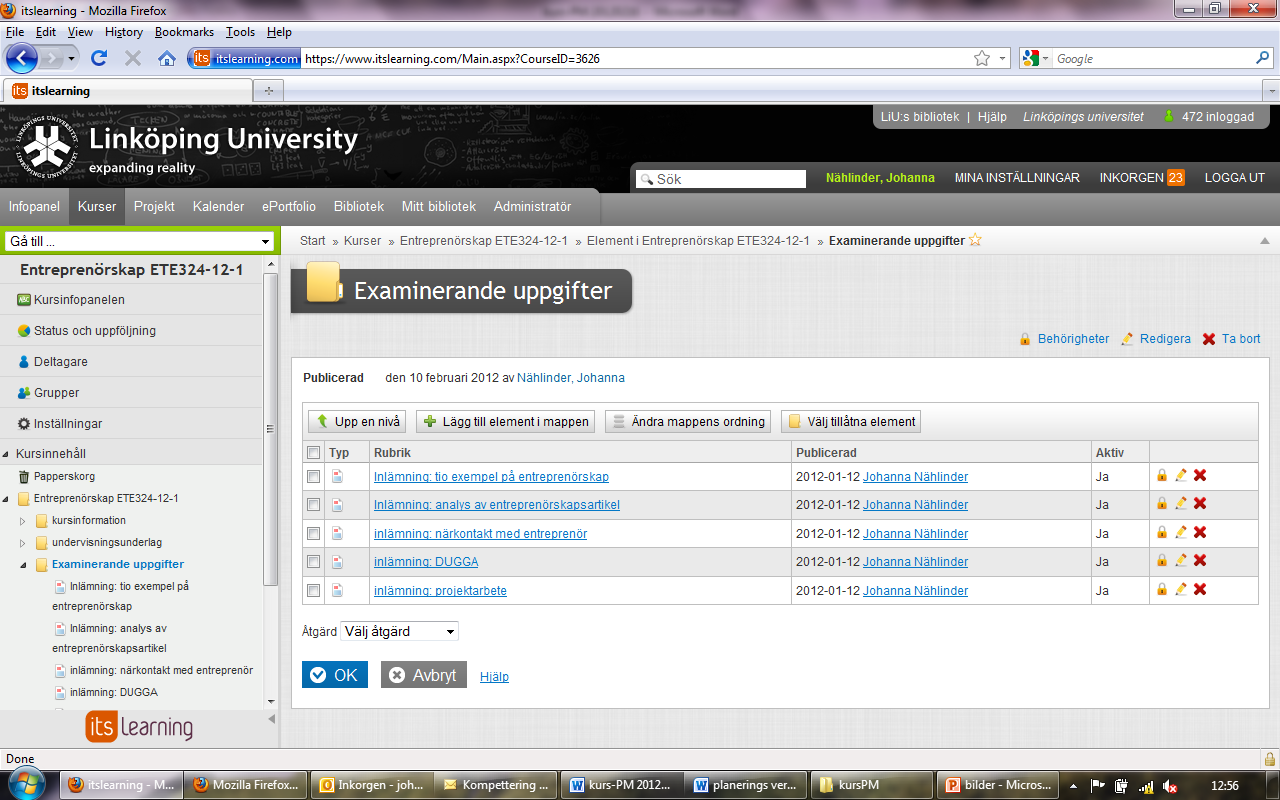The height and width of the screenshot is (800, 1280).
Task: Click the Google search input field
Action: coord(1153,58)
